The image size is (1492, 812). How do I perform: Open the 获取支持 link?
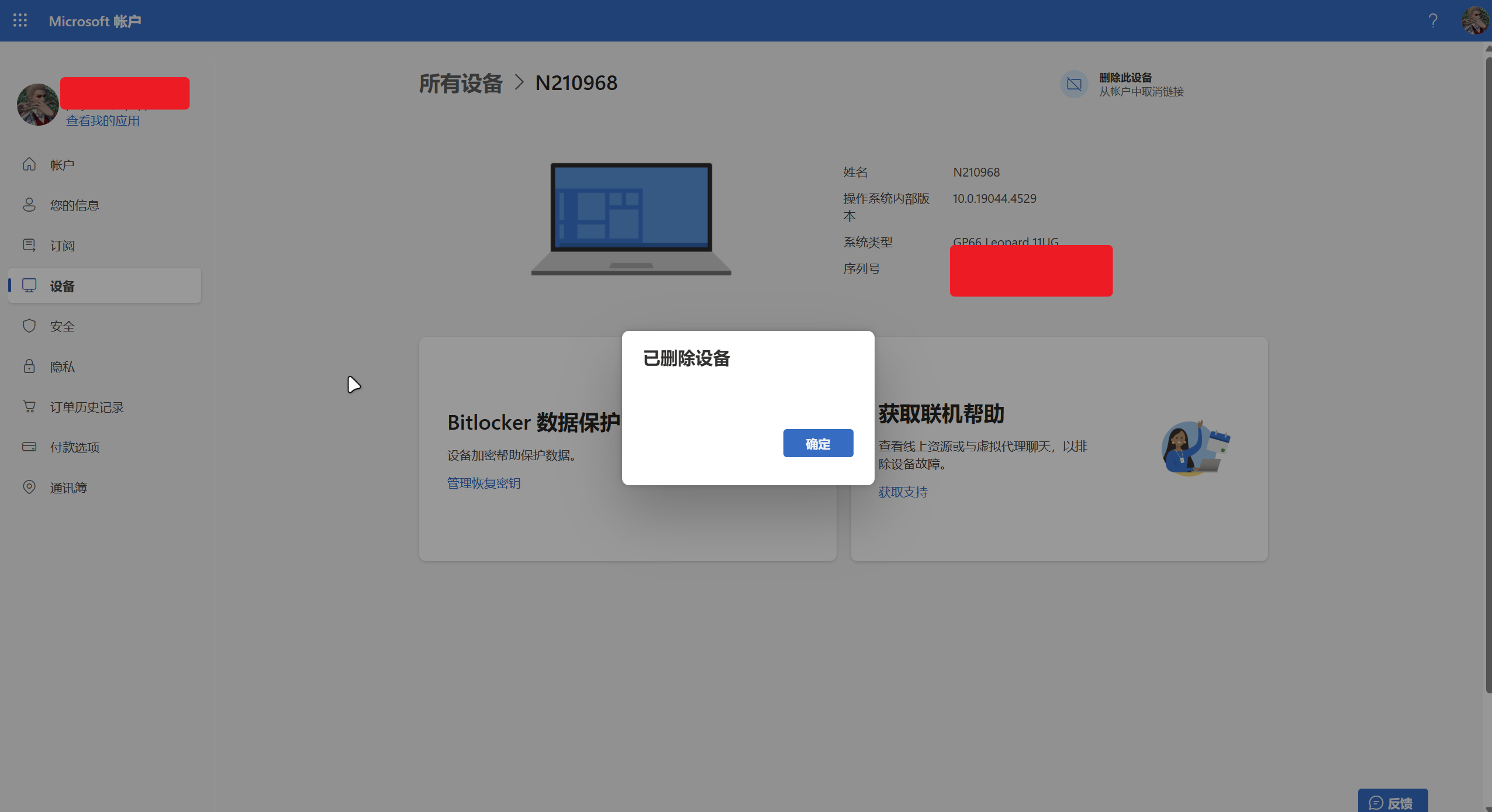pyautogui.click(x=903, y=492)
